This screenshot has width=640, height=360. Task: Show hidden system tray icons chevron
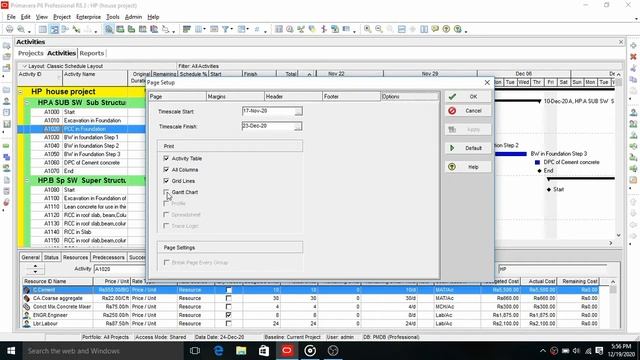542,351
